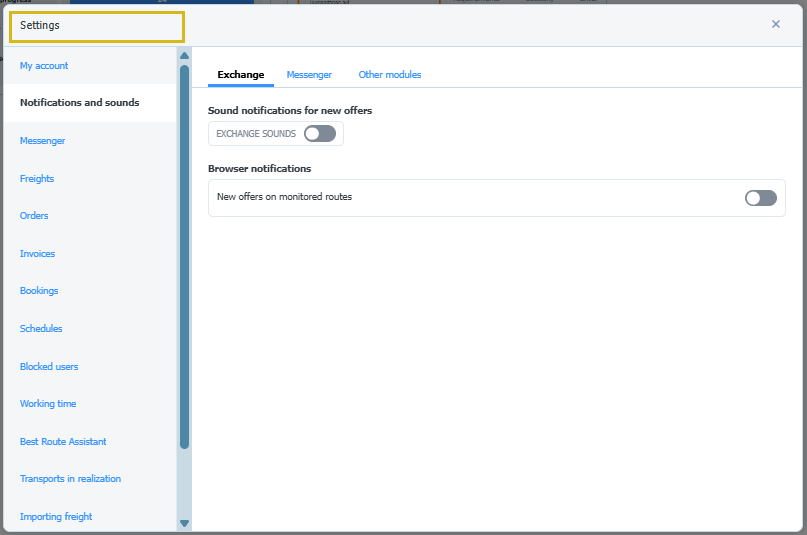
Task: Toggle the Exchange Sounds switch
Action: [320, 134]
